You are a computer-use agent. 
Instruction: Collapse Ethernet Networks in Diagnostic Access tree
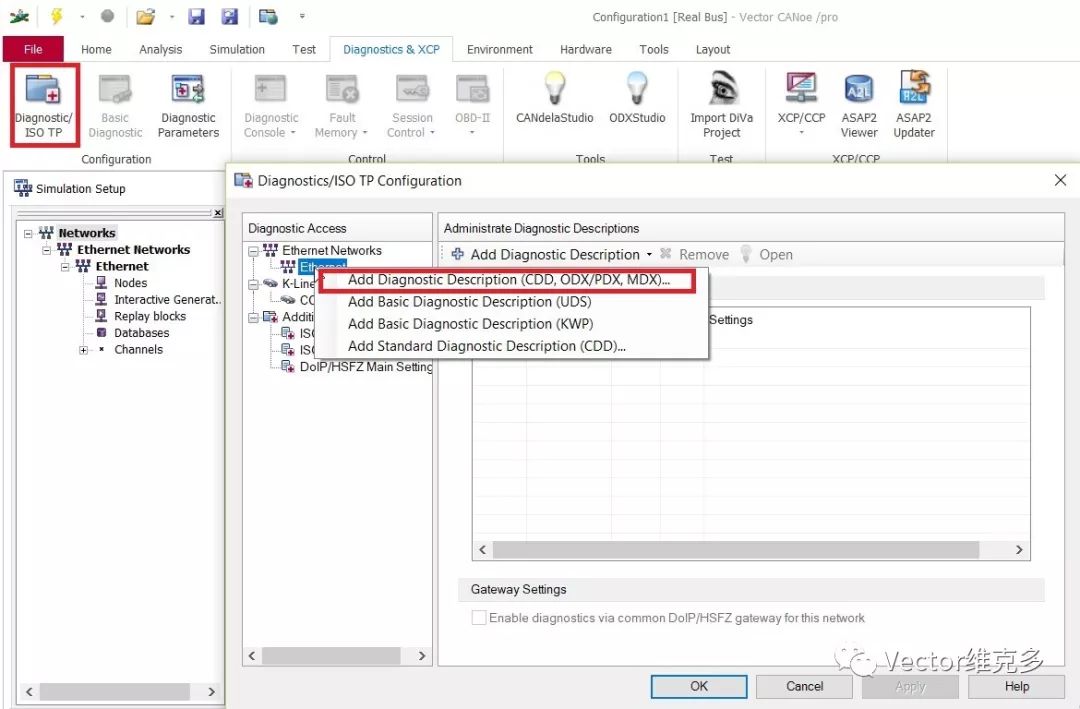pyautogui.click(x=253, y=251)
